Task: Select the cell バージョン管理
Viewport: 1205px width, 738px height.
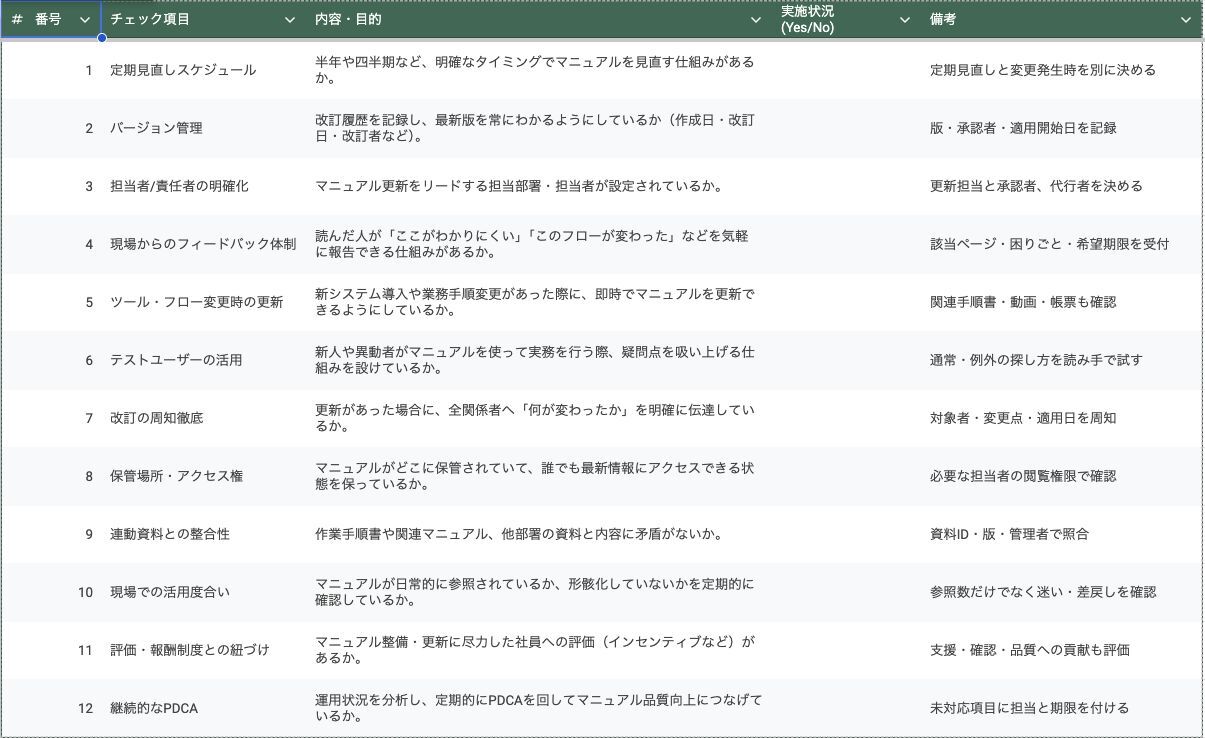Action: tap(156, 128)
